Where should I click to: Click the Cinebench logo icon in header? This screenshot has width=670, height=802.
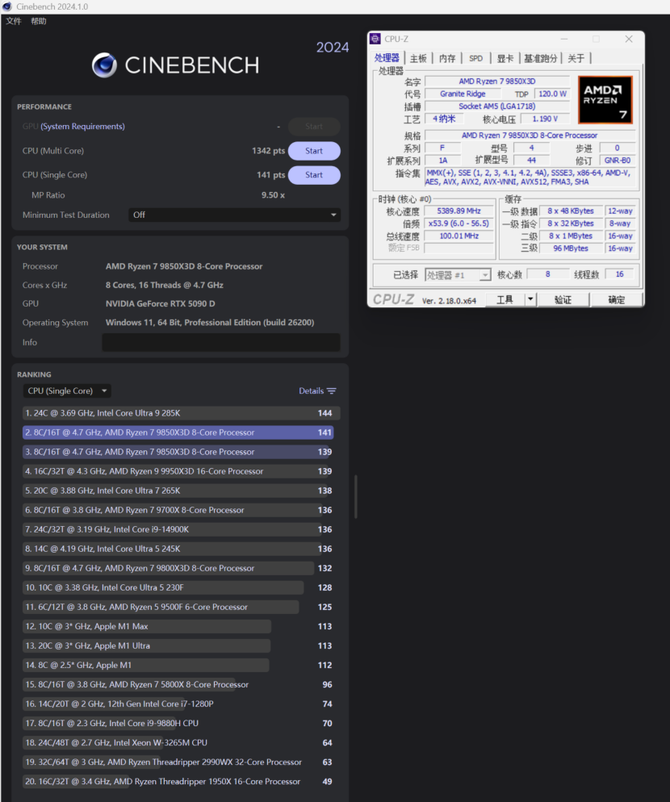(x=104, y=65)
